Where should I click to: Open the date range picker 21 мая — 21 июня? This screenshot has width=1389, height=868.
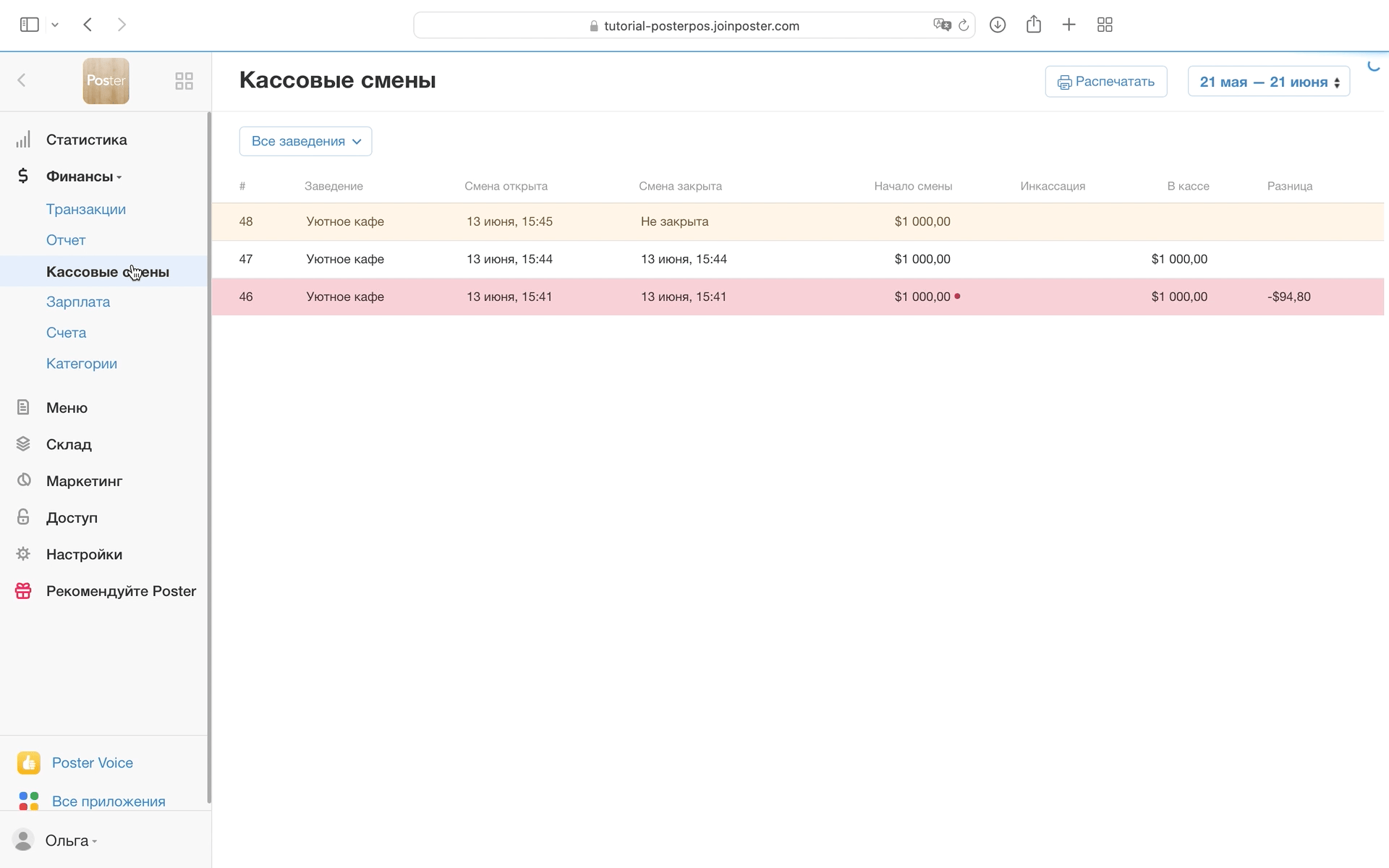tap(1268, 82)
